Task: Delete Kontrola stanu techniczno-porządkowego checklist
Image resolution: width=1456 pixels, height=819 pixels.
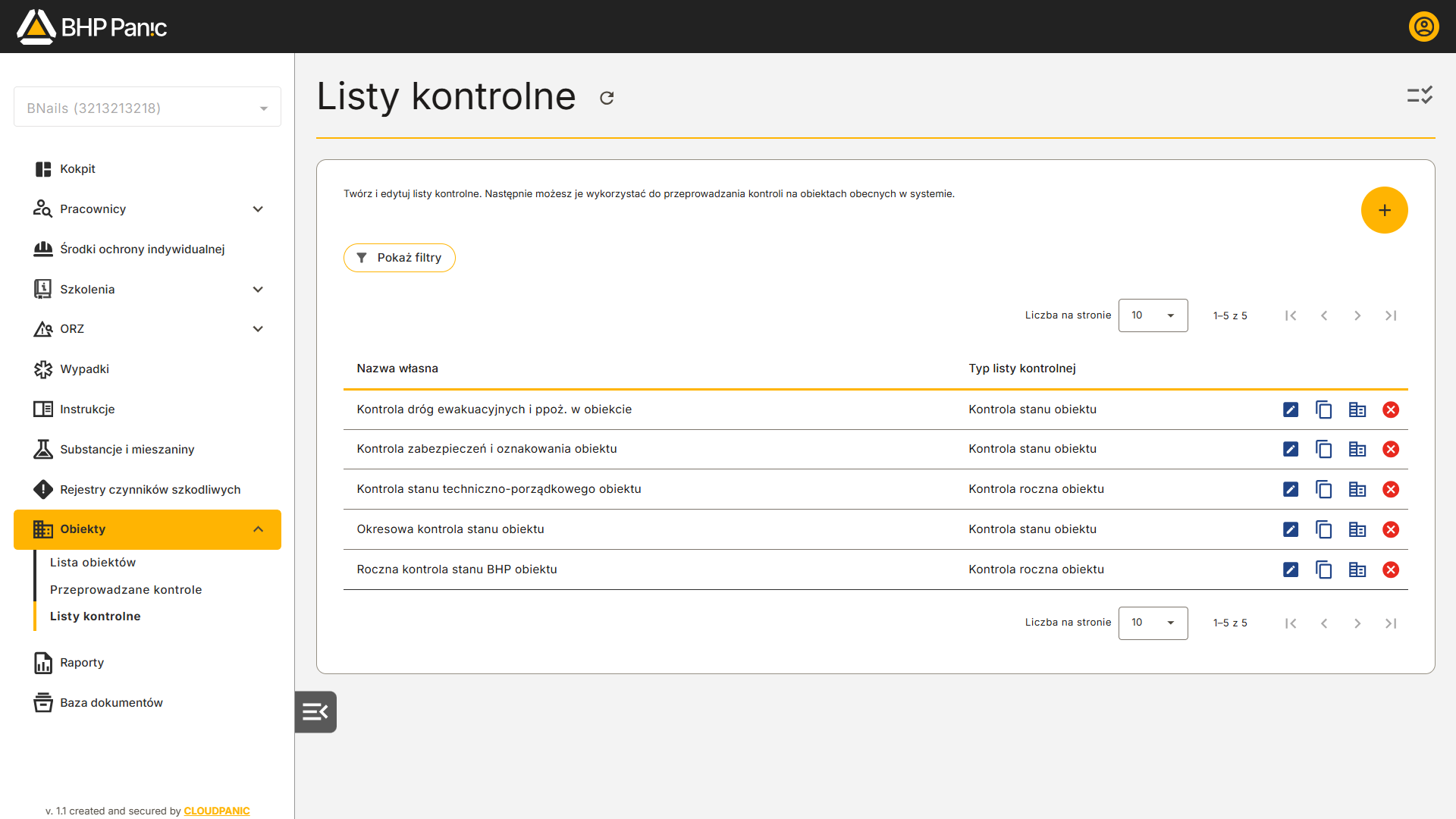Action: [1391, 489]
